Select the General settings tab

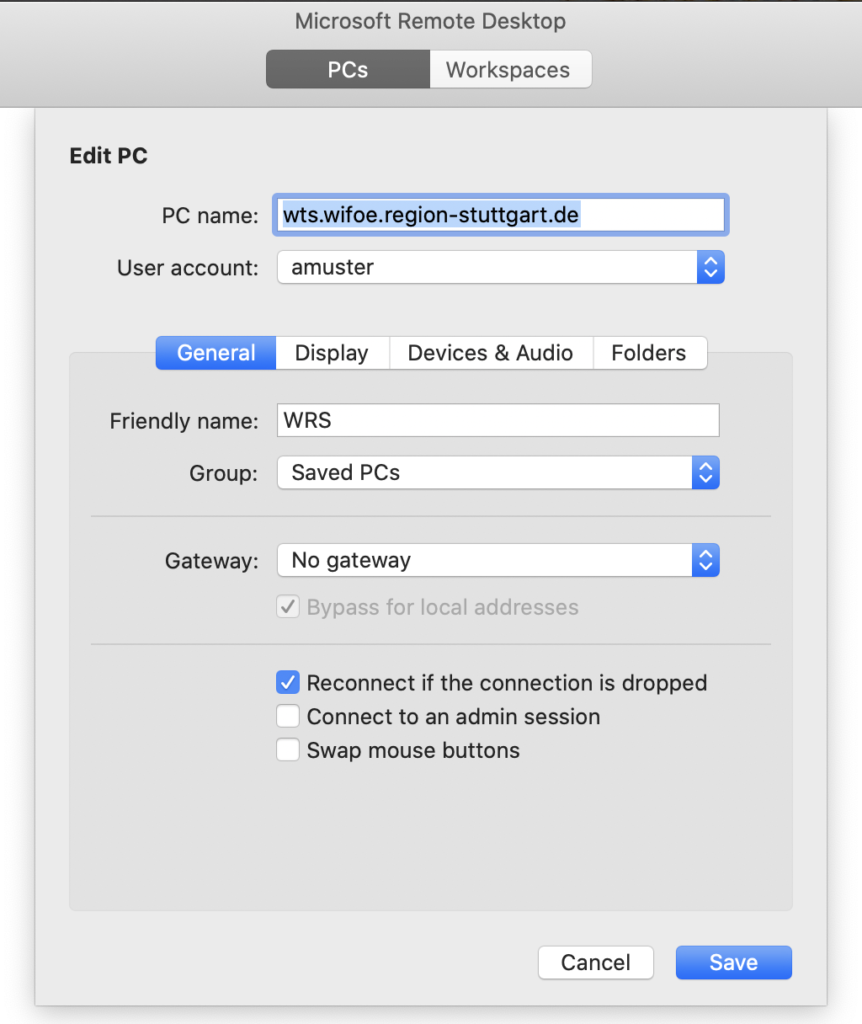point(216,353)
